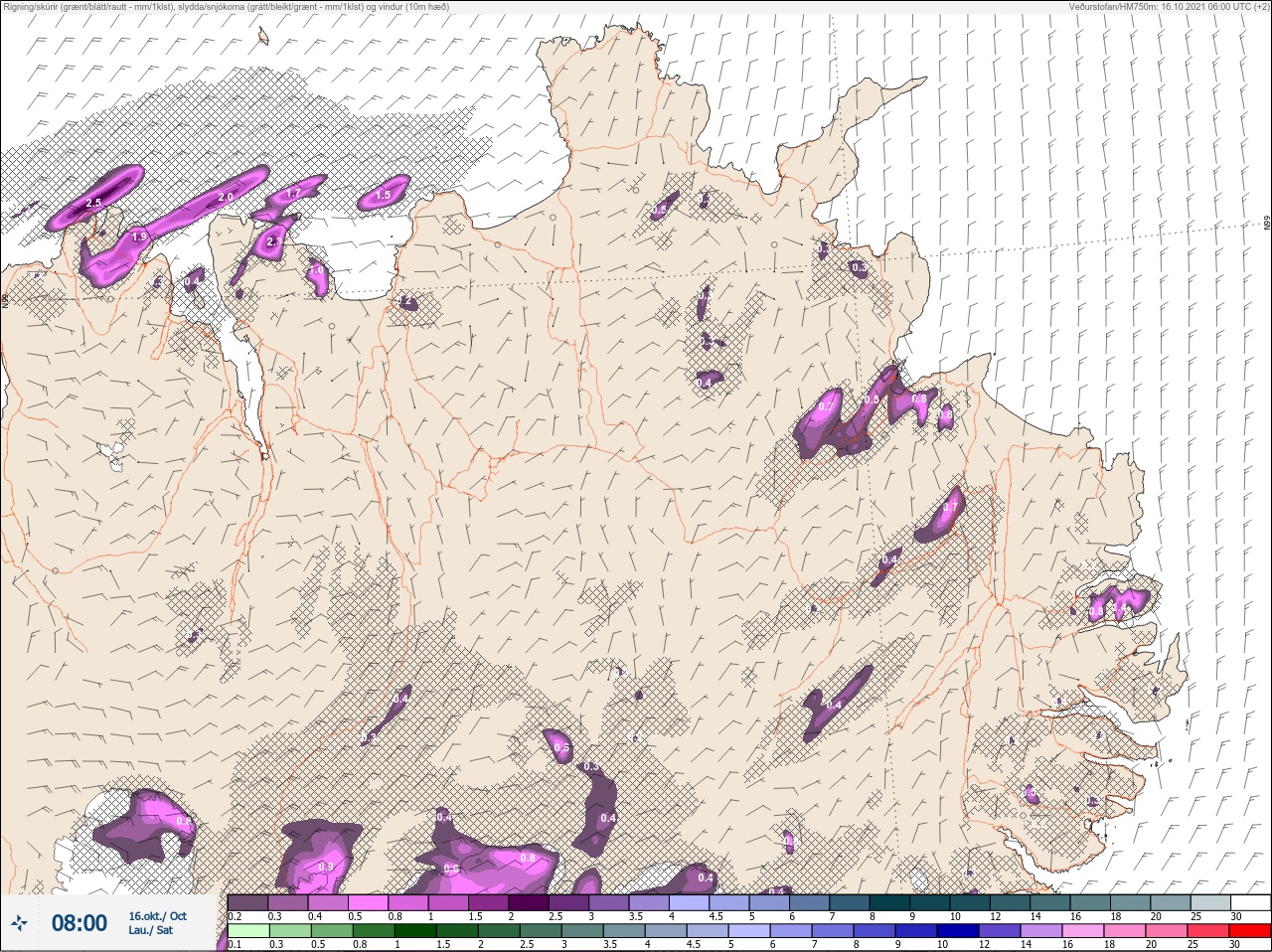Image resolution: width=1272 pixels, height=952 pixels.
Task: Click the 'Lau./ Sat' weekday text
Action: pyautogui.click(x=150, y=931)
